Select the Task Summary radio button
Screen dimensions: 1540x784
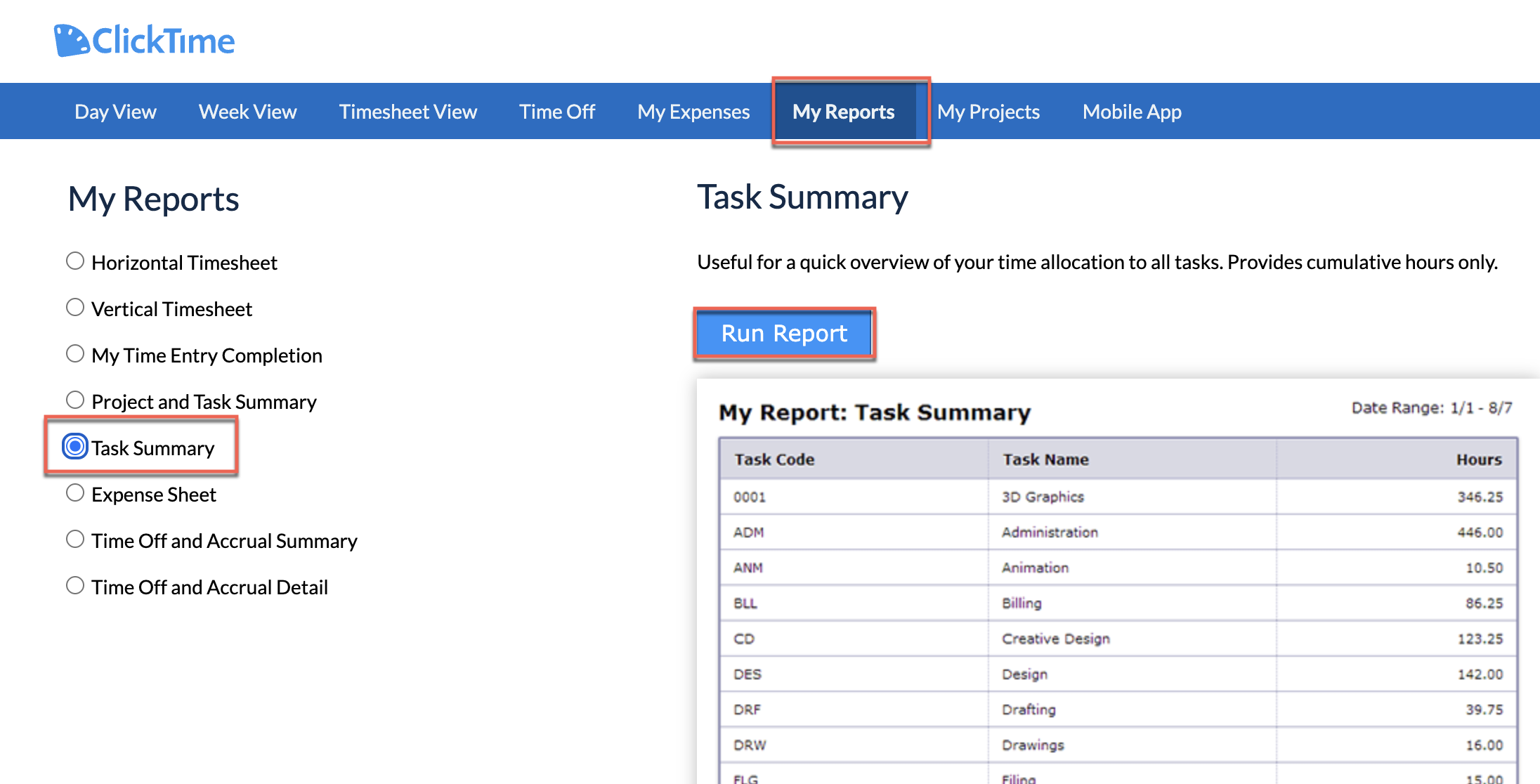(x=75, y=447)
